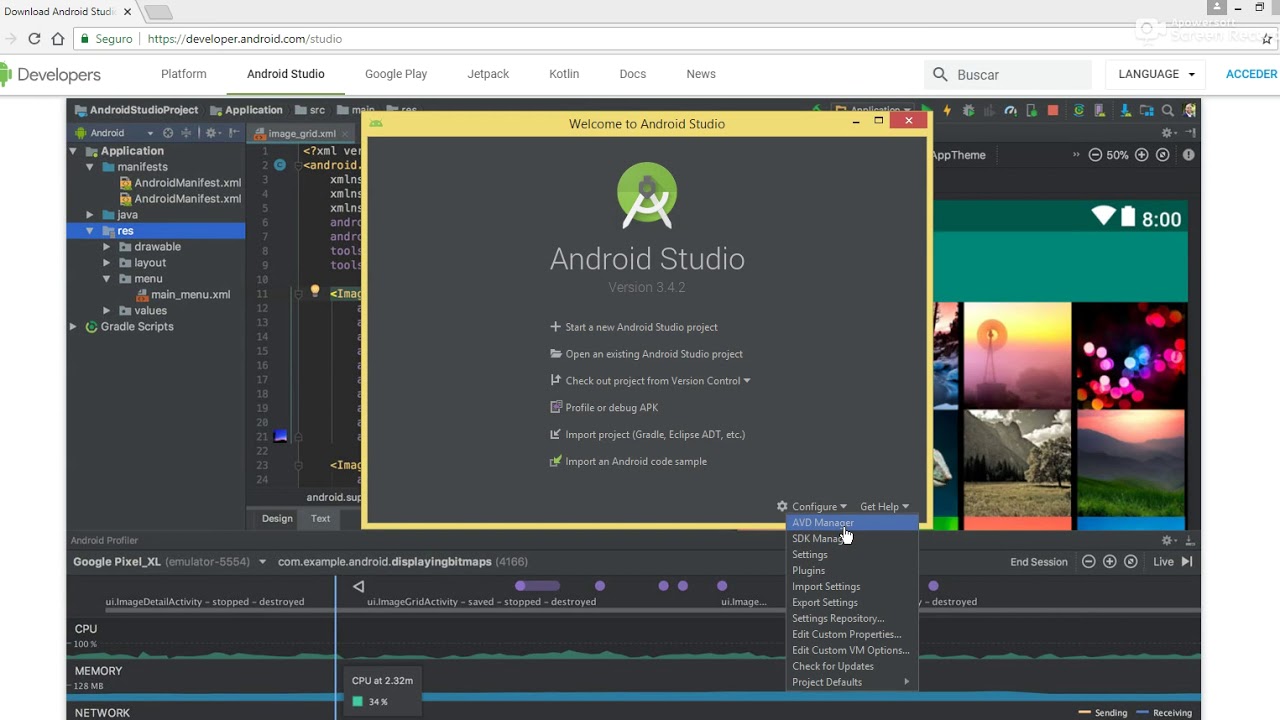Zoom out the profiler timeline
The height and width of the screenshot is (720, 1280).
point(1088,562)
